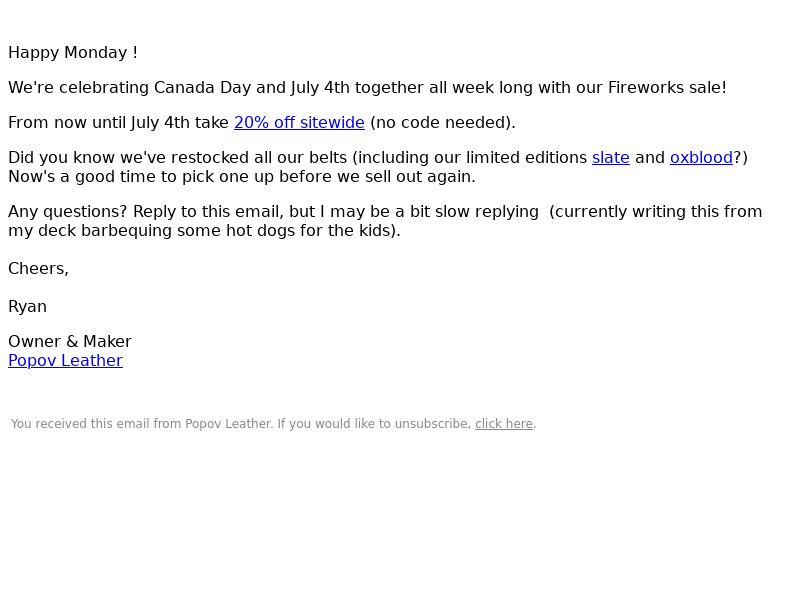Click 'From now until July 4th take' text

point(118,123)
